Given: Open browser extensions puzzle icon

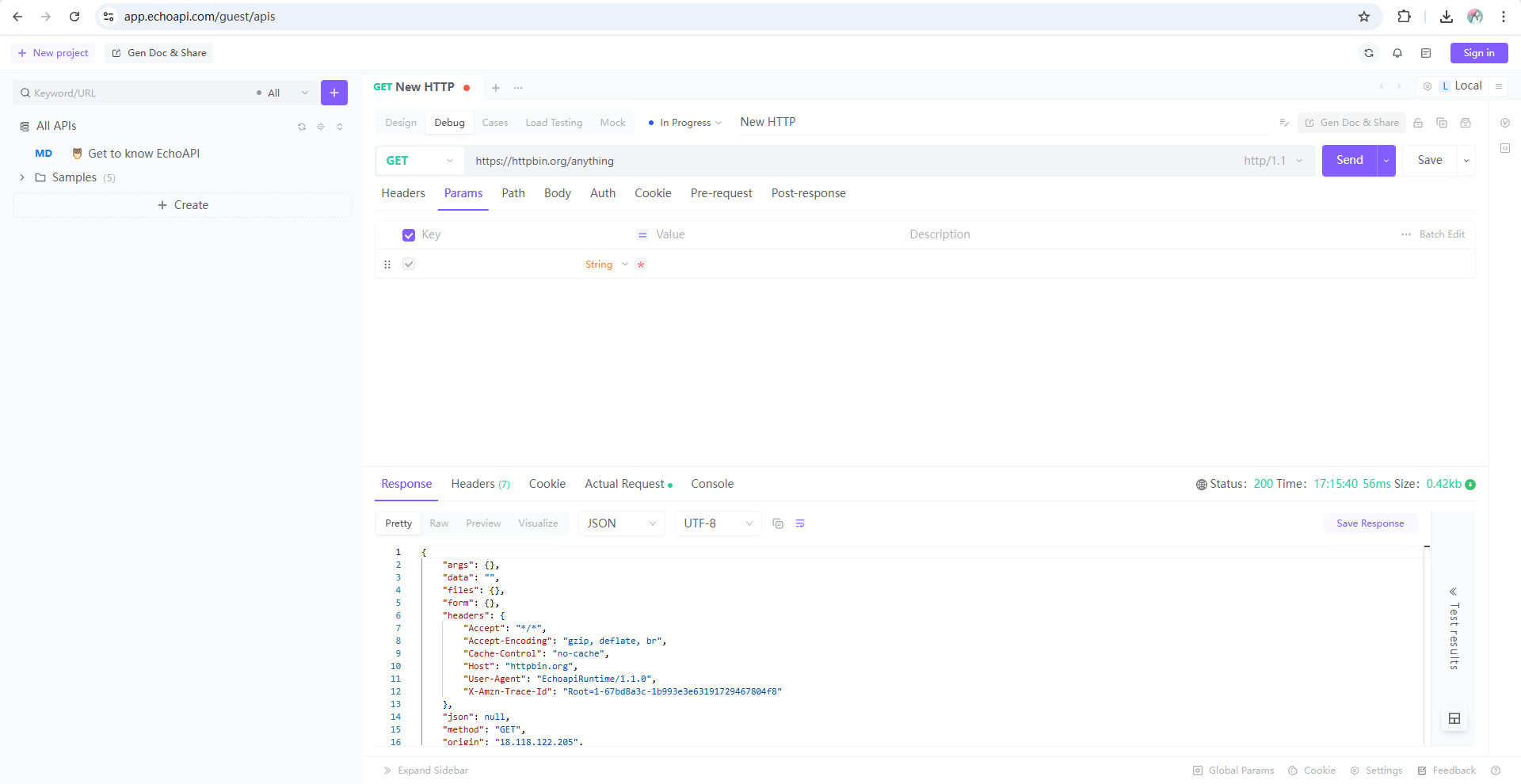Looking at the screenshot, I should 1404,17.
